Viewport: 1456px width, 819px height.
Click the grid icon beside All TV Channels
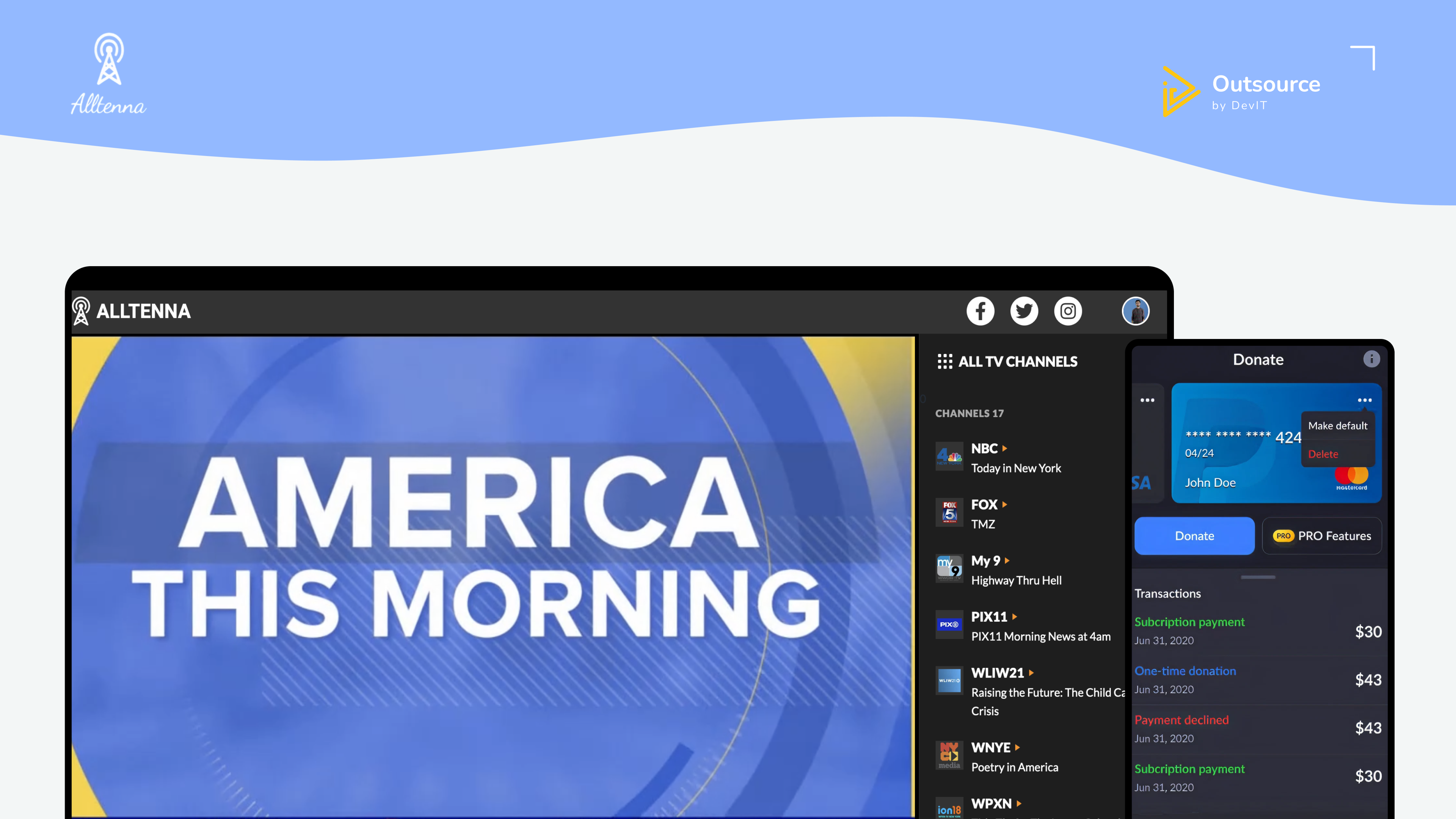pos(945,362)
